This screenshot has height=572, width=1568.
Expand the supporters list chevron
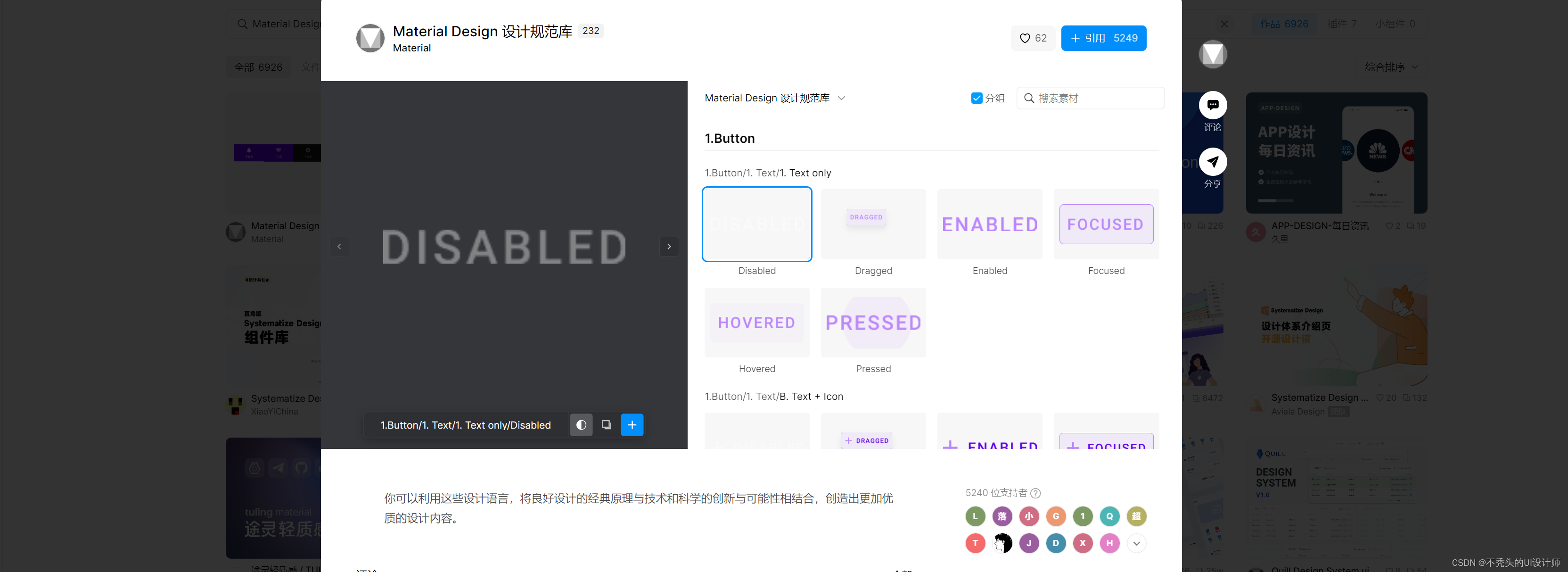[x=1136, y=543]
